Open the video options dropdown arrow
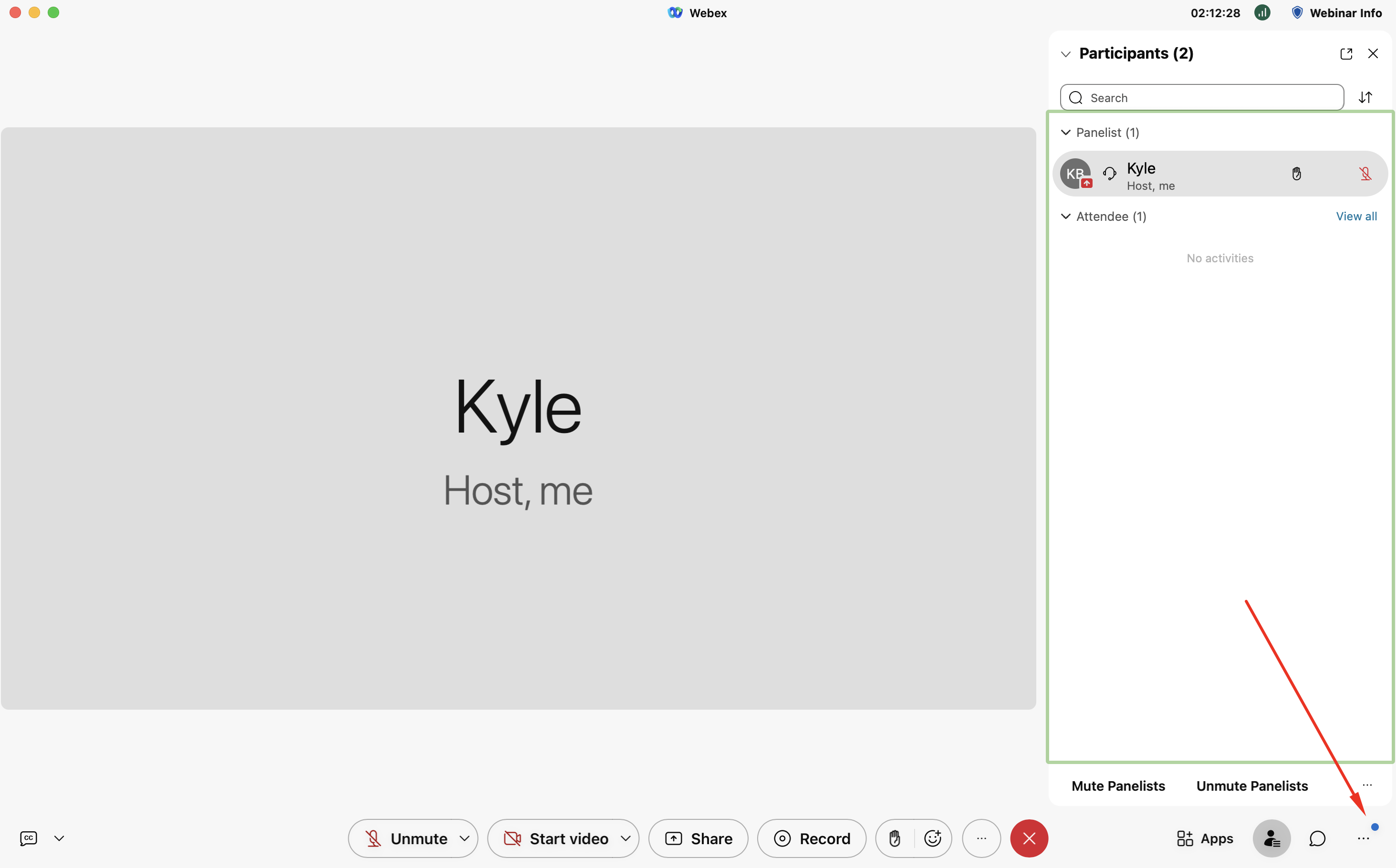Viewport: 1396px width, 868px height. 626,838
